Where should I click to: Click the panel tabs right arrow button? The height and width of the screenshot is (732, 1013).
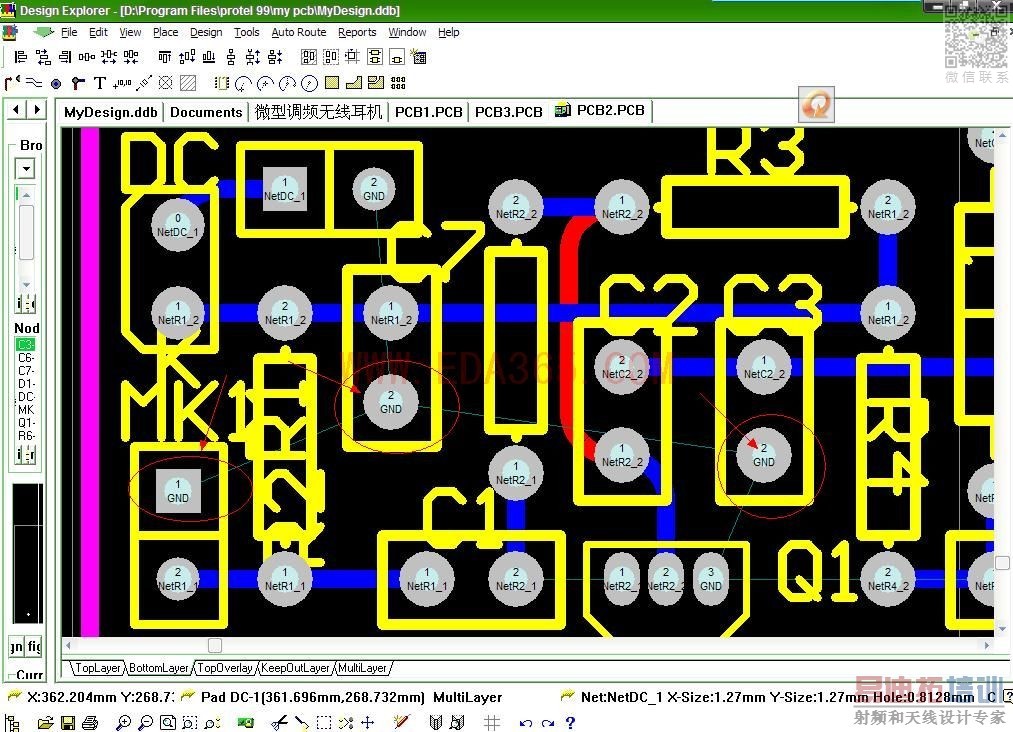(37, 109)
